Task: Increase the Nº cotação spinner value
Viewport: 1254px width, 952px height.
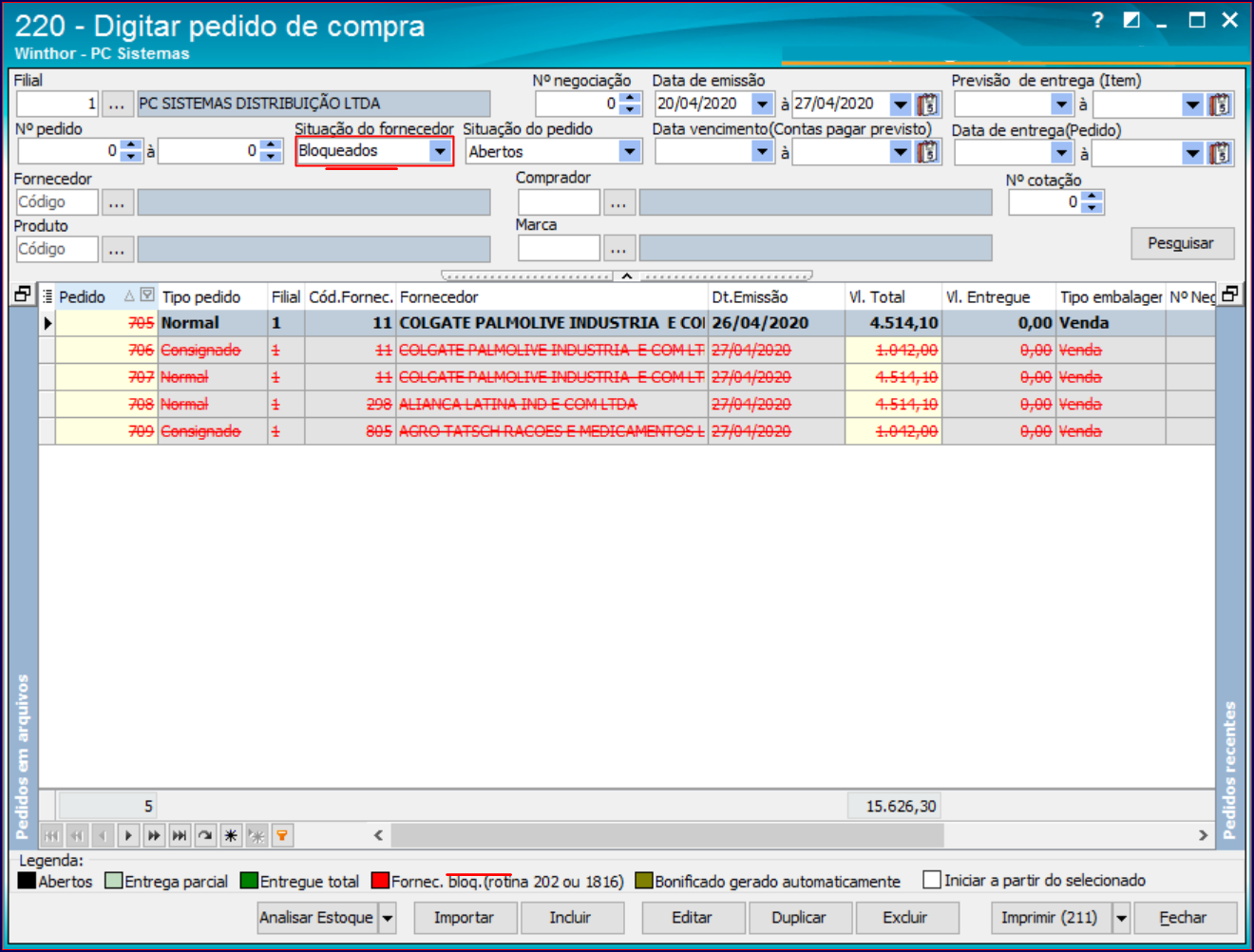Action: [1092, 197]
